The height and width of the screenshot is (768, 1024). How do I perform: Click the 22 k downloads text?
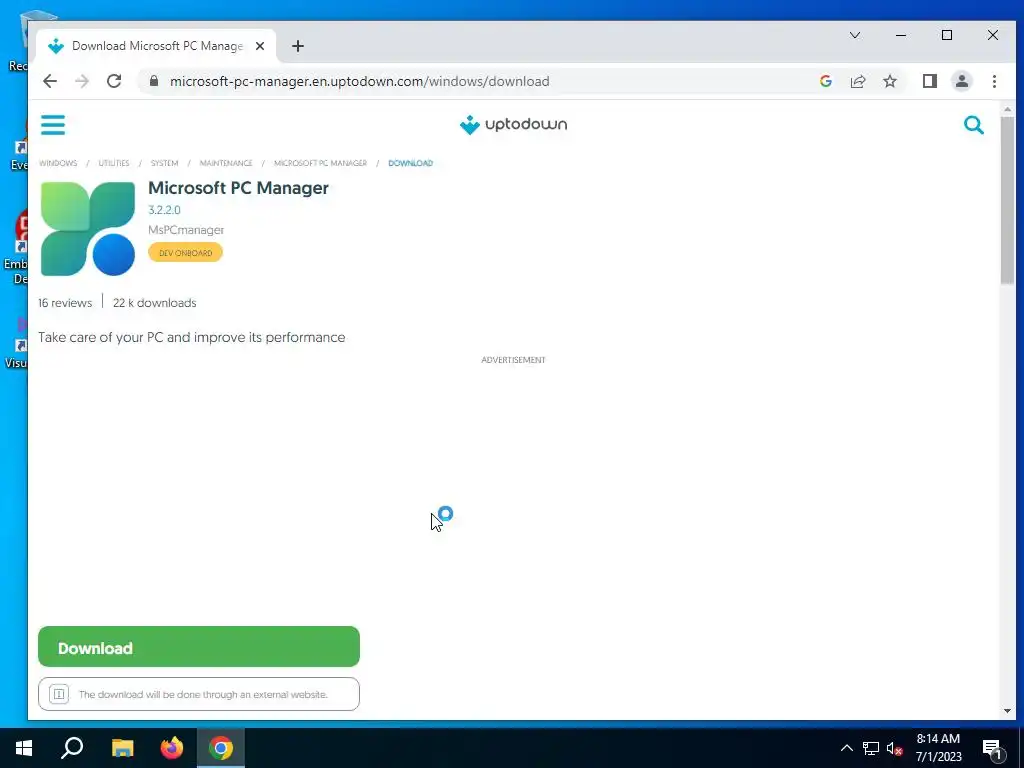[x=155, y=303]
